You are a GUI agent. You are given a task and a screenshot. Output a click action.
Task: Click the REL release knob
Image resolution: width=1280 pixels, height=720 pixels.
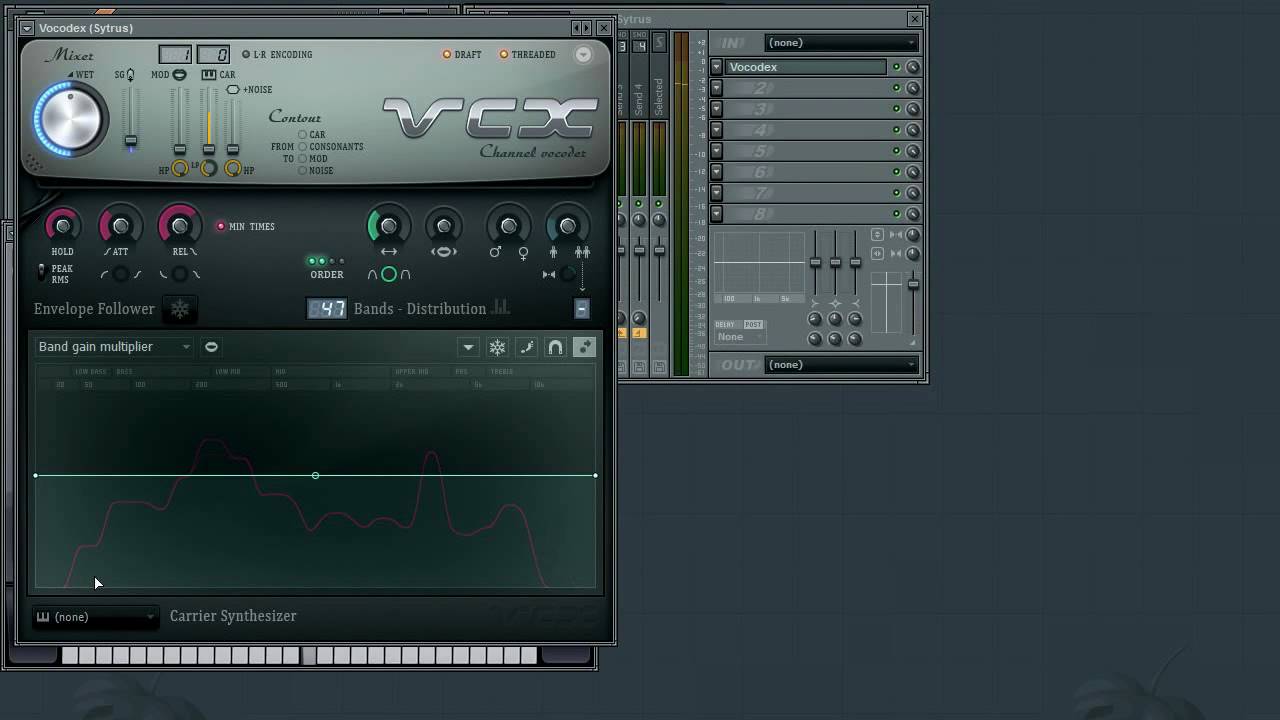(x=181, y=227)
